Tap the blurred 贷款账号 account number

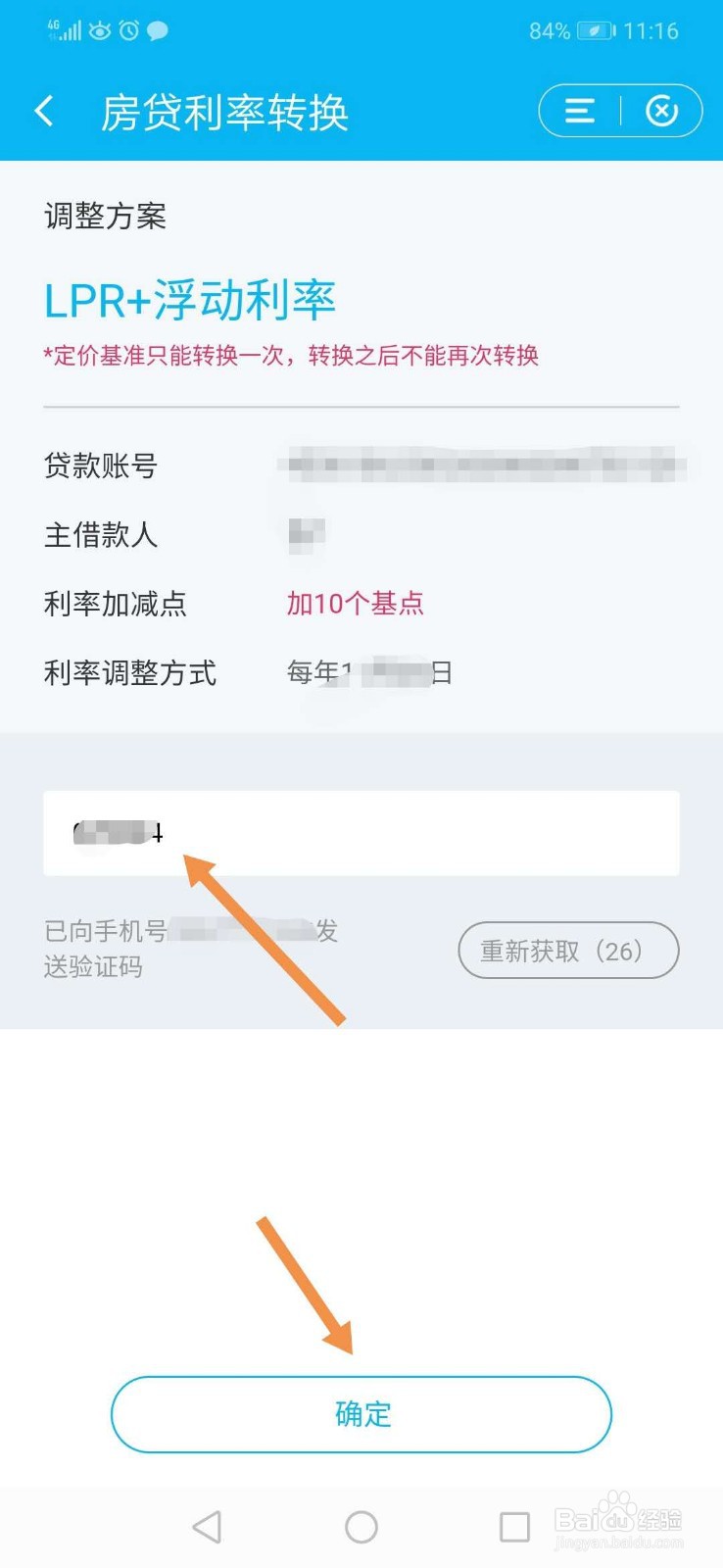point(480,465)
